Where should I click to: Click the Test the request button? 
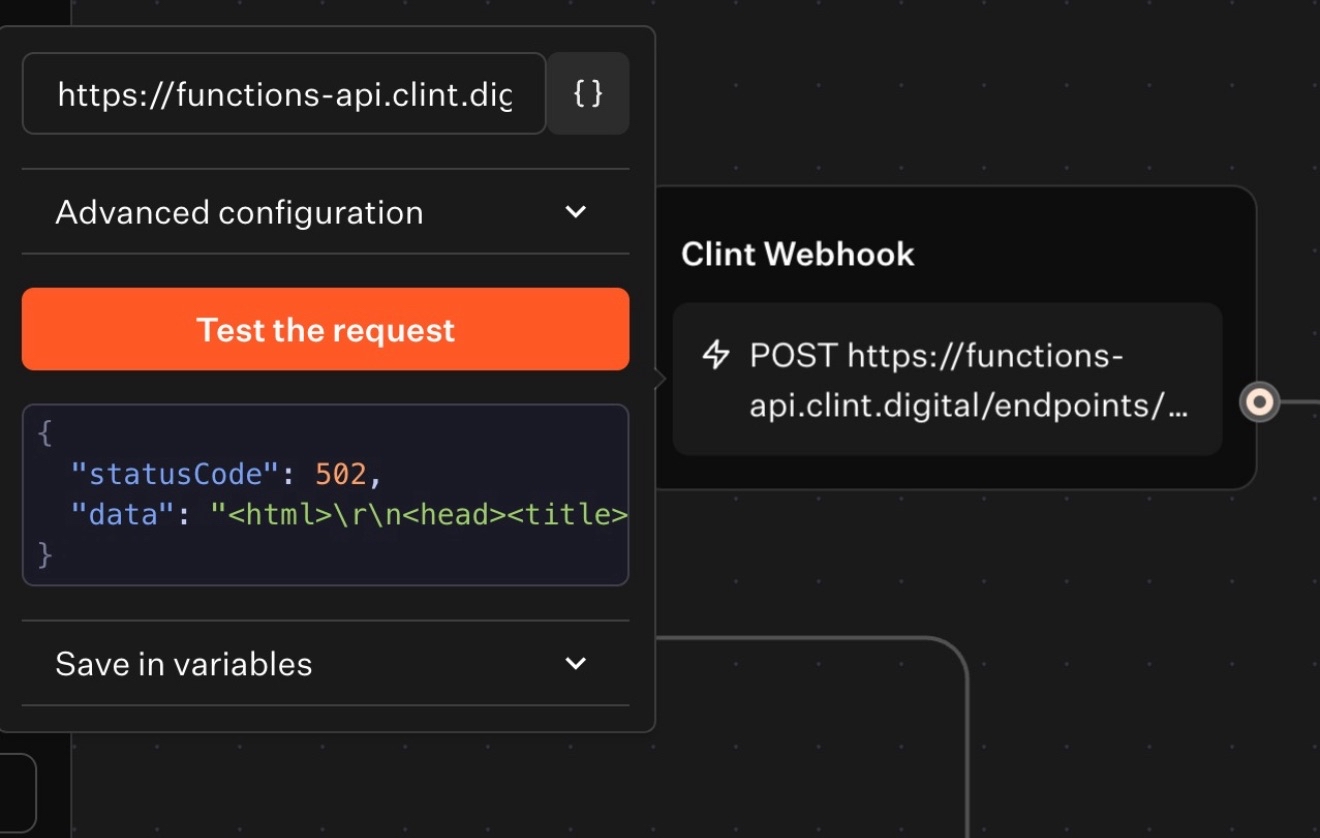click(325, 330)
